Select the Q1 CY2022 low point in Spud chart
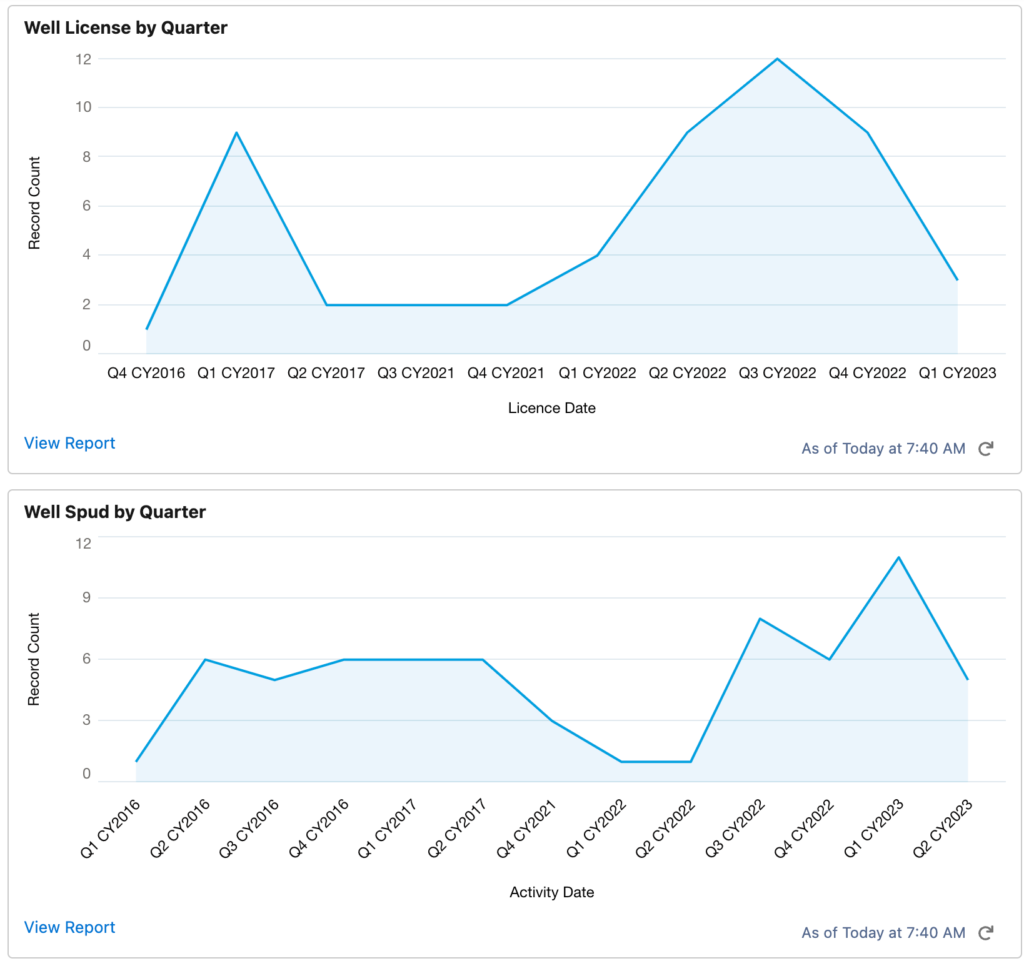This screenshot has height=966, width=1024. coord(621,762)
